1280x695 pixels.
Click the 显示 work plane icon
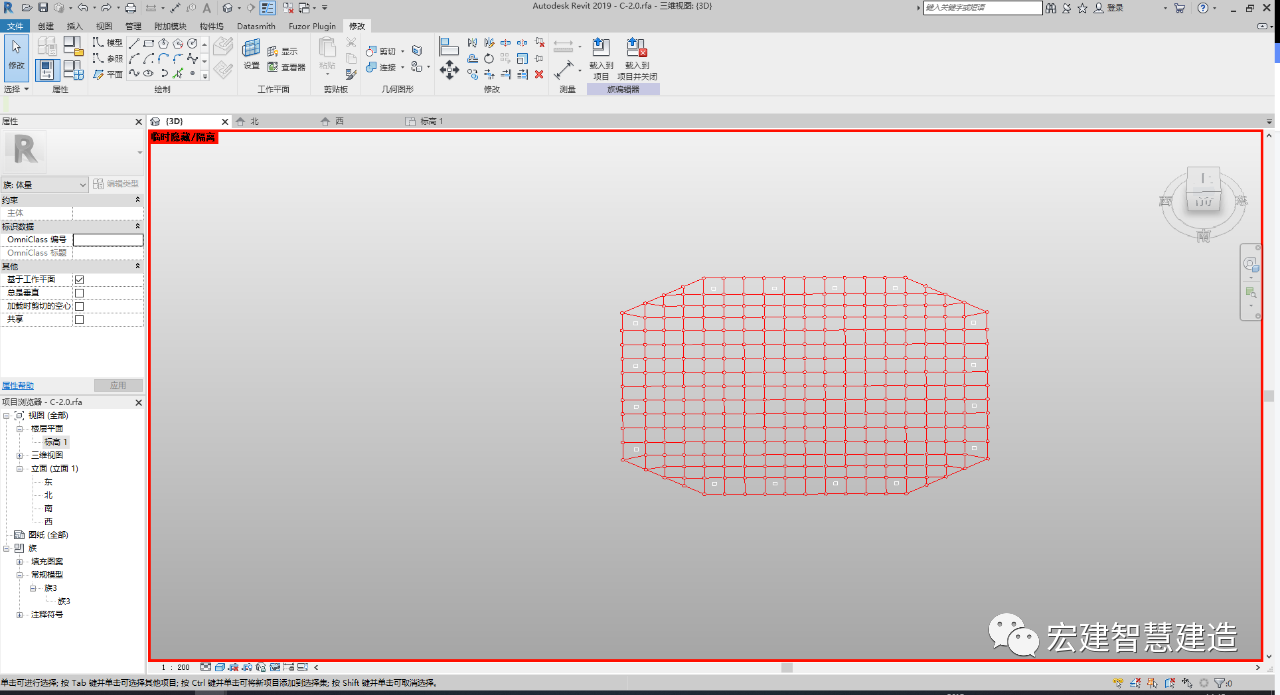pyautogui.click(x=282, y=51)
